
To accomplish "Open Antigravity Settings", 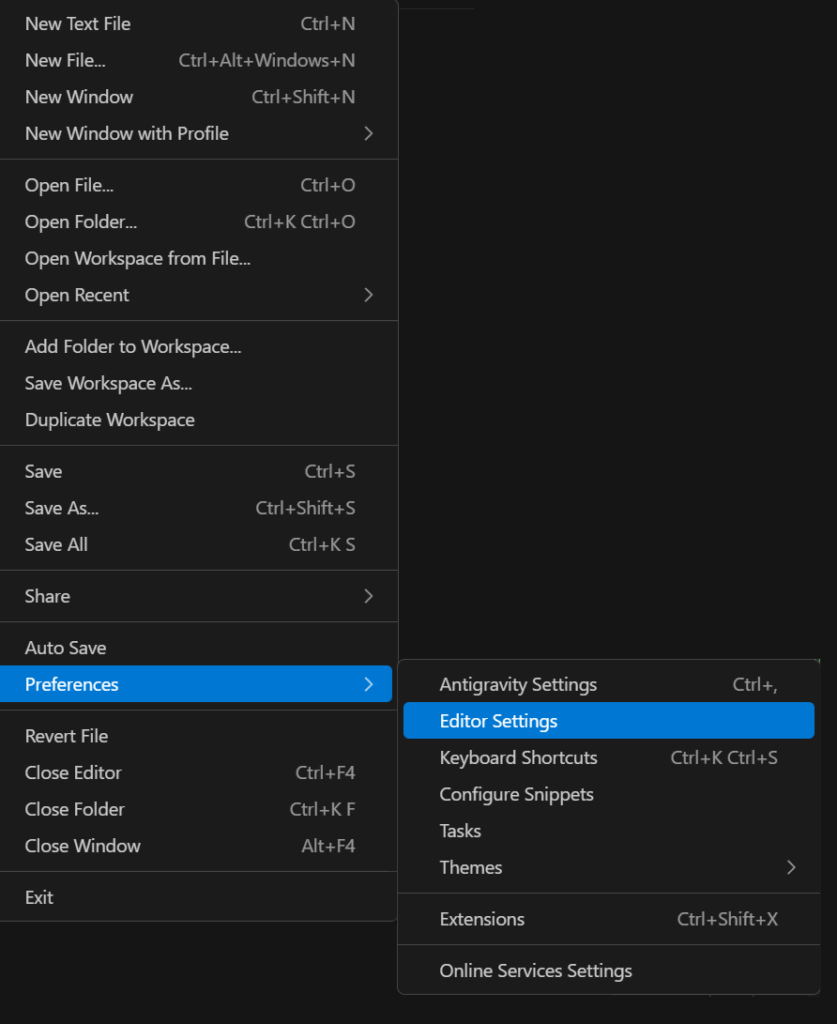I will pyautogui.click(x=518, y=685).
